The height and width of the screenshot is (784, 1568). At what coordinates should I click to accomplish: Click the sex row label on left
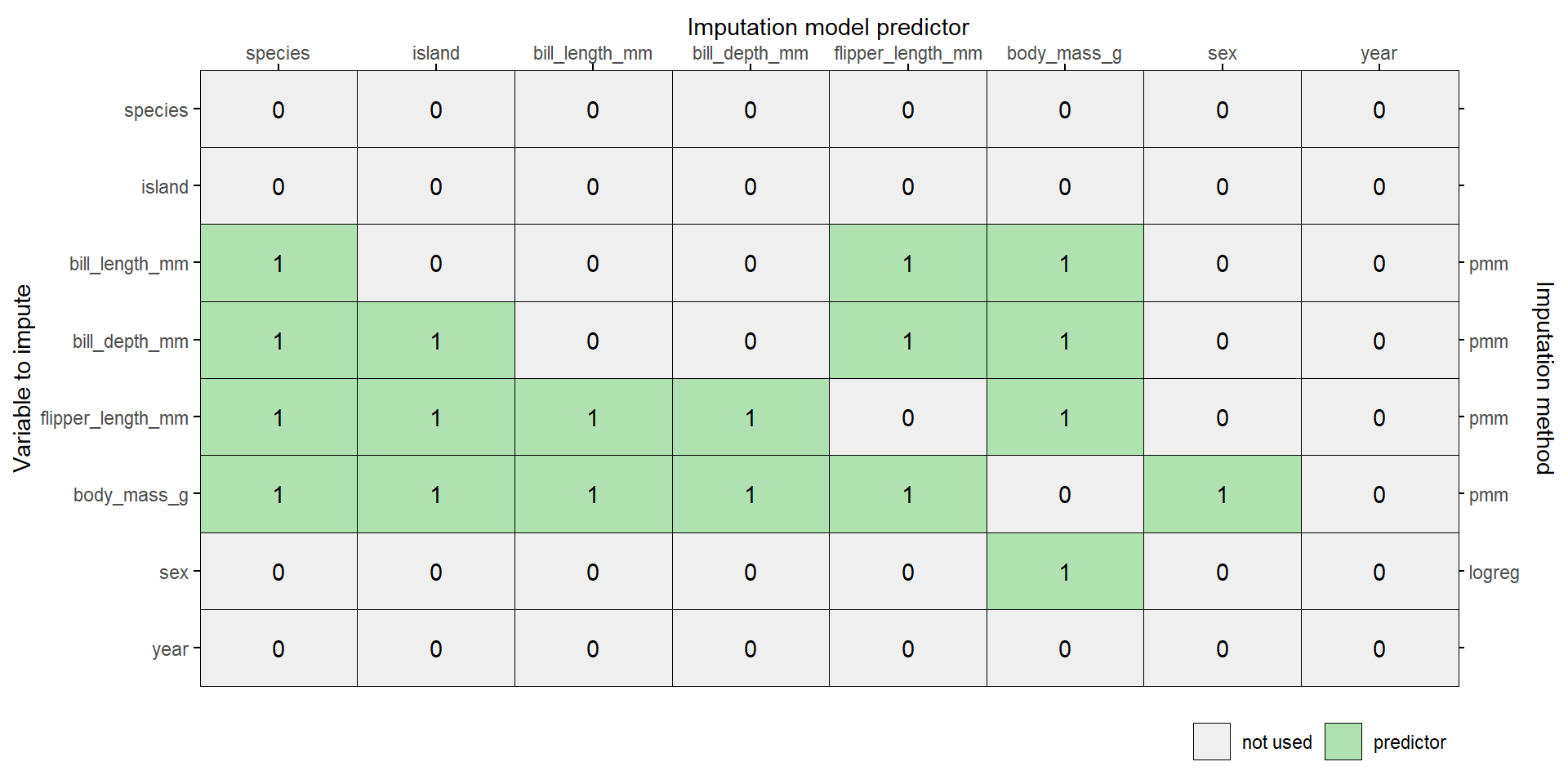coord(174,572)
